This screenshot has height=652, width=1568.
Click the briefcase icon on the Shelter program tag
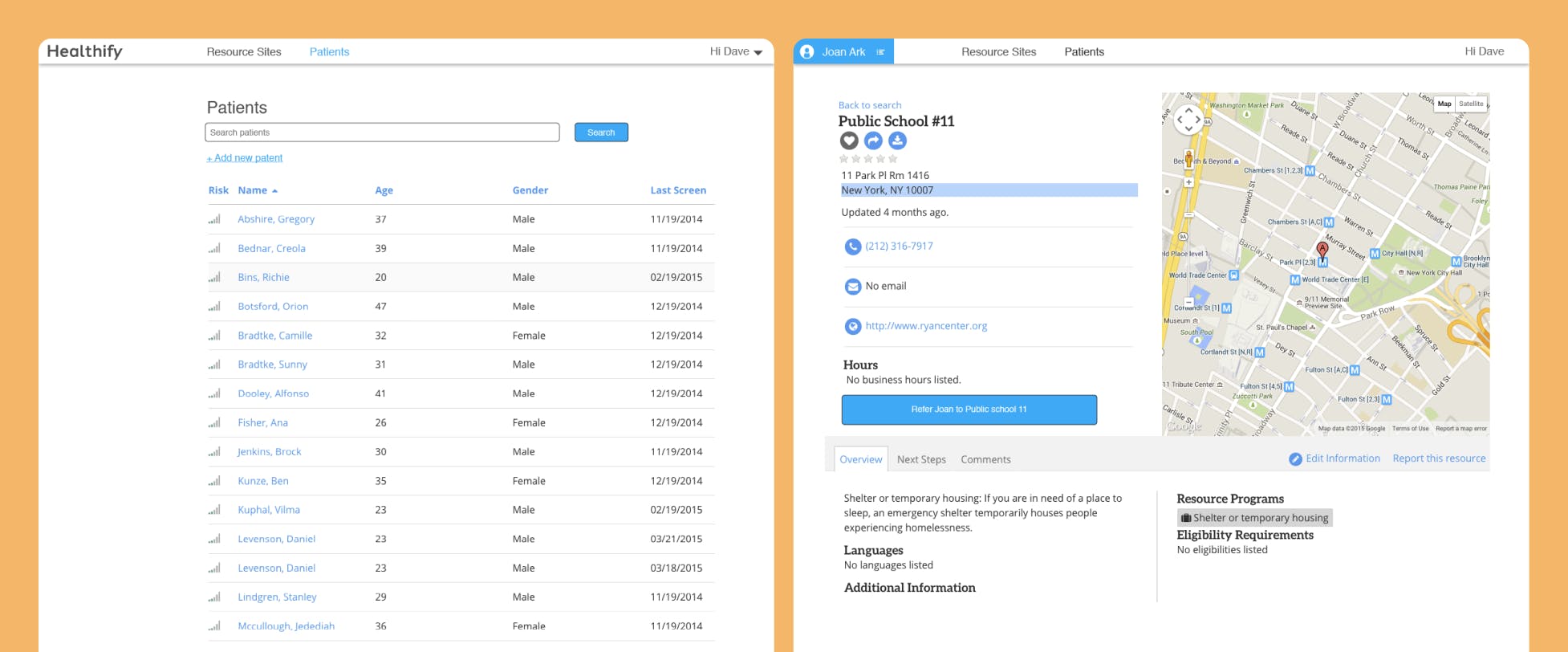click(1185, 518)
